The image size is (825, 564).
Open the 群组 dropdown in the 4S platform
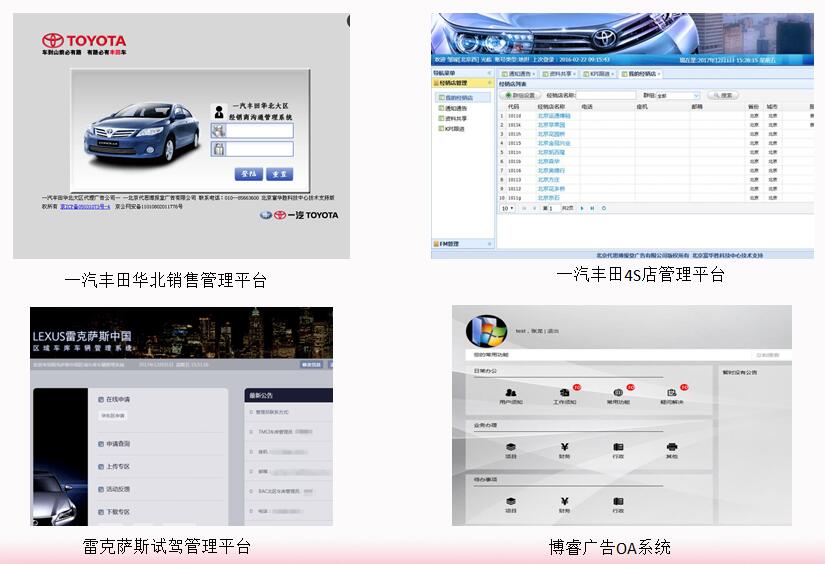(x=678, y=95)
